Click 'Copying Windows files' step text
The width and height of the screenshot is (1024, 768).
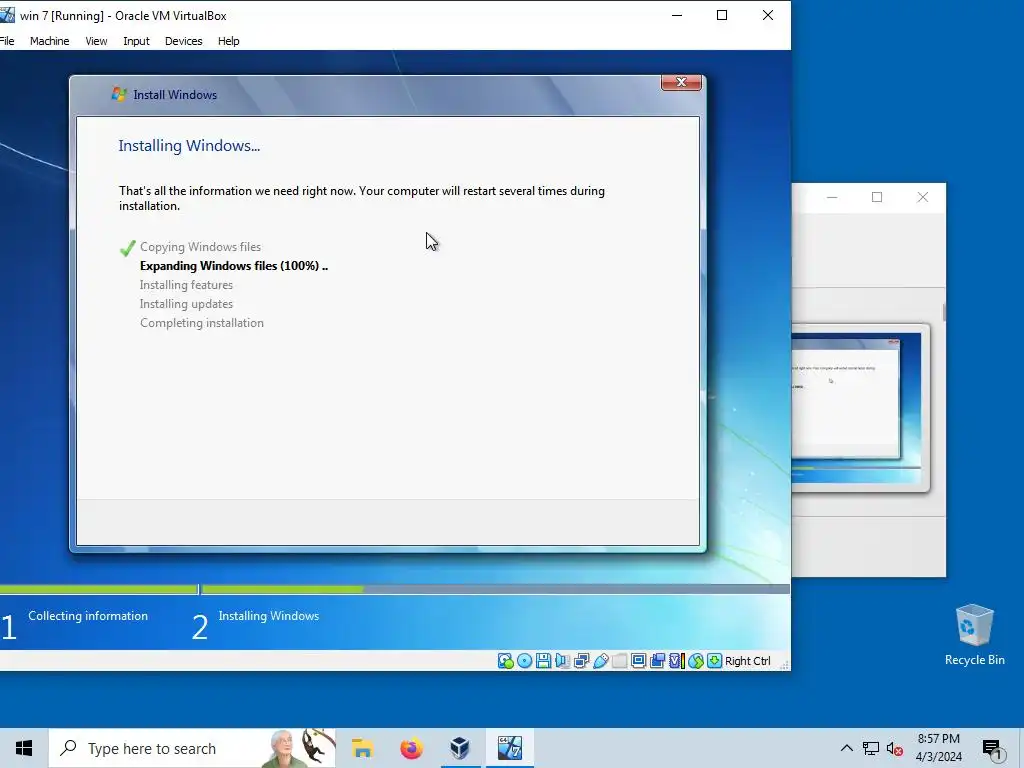click(x=200, y=247)
